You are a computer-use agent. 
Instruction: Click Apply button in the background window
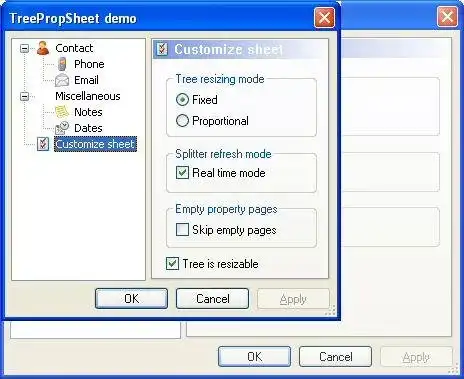[x=416, y=357]
